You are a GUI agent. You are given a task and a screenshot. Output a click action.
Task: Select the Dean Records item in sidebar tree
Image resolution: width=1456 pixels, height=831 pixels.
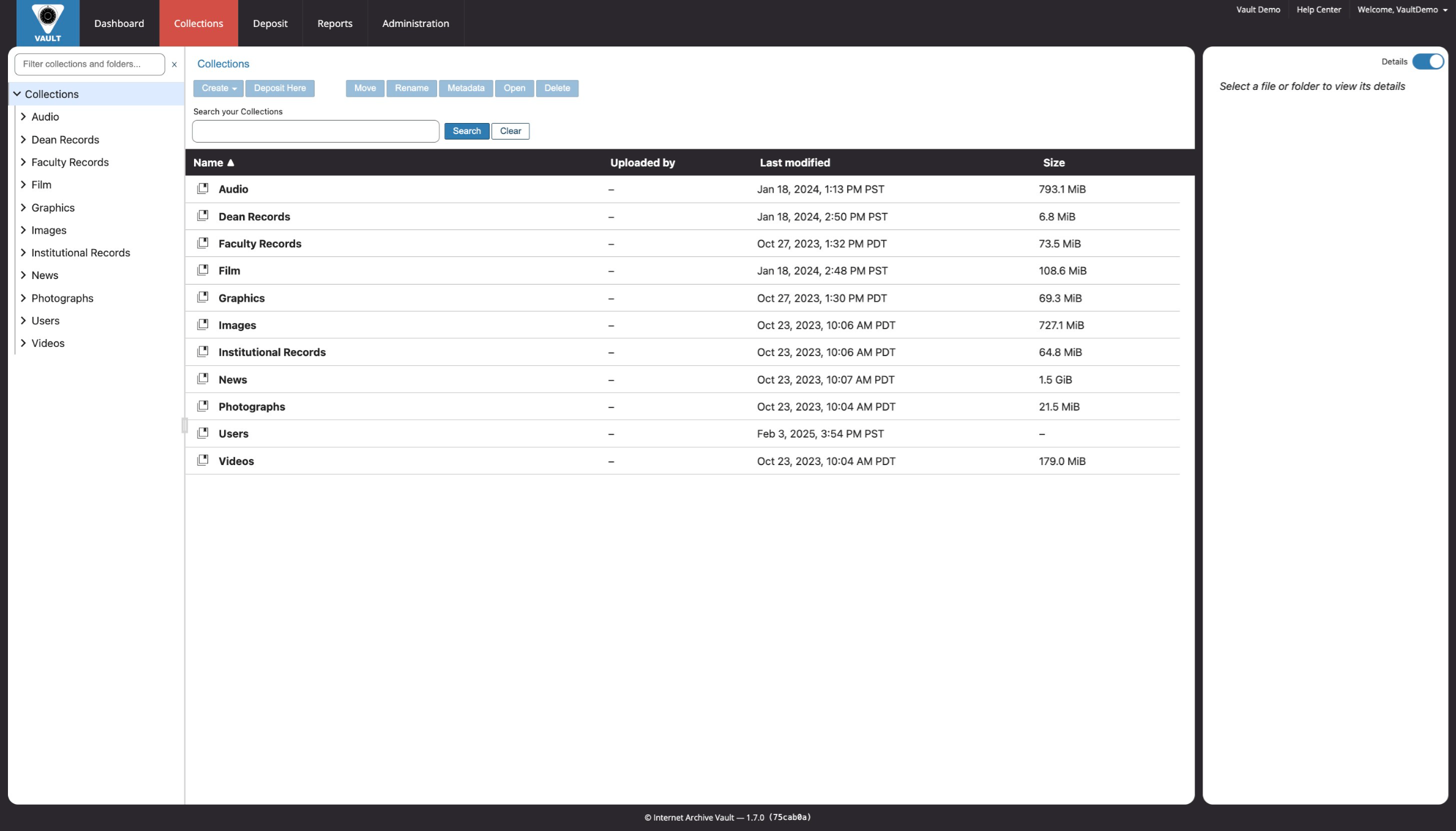65,140
